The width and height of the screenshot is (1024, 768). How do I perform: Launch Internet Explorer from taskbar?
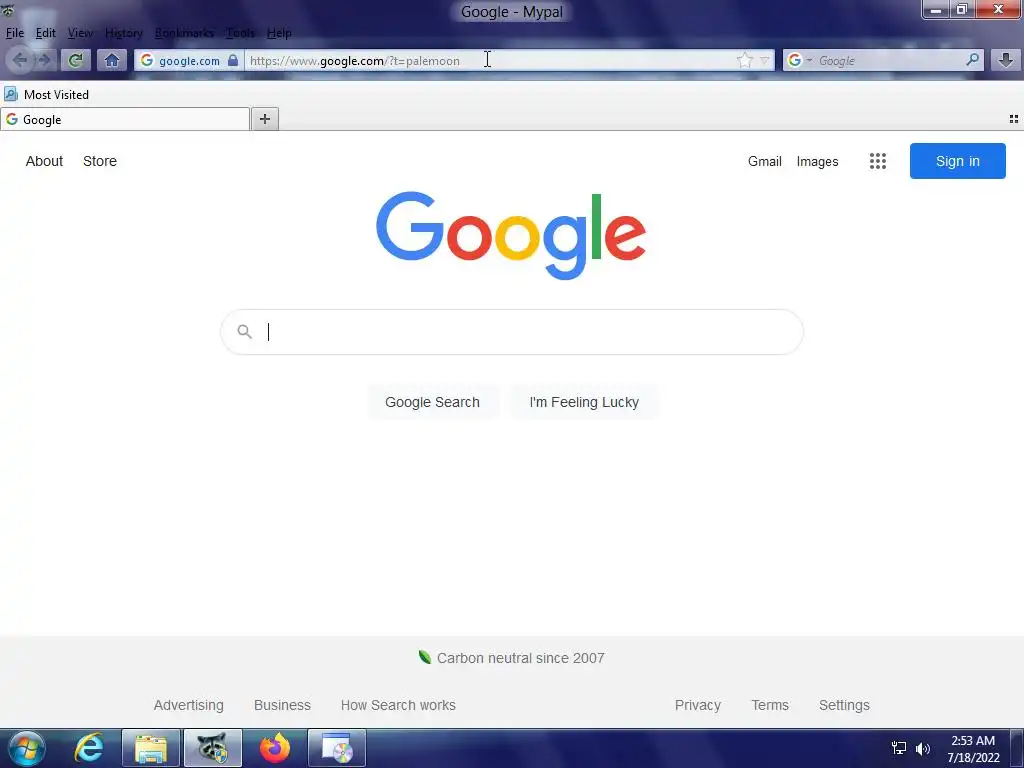click(x=89, y=748)
